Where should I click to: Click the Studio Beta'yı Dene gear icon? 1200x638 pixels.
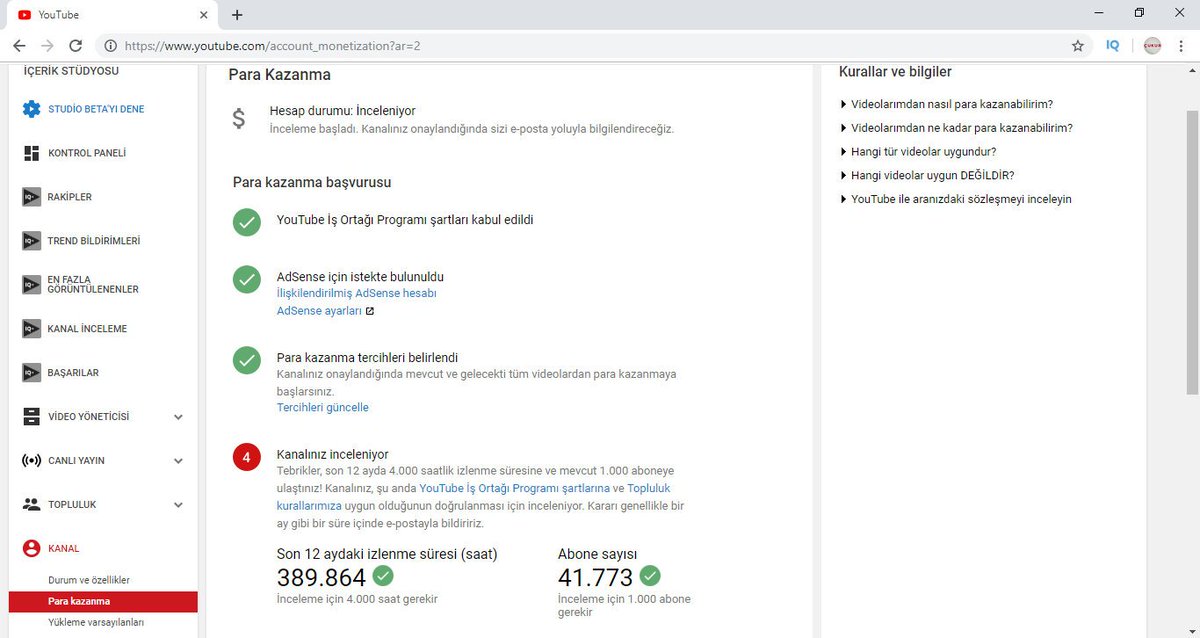pos(31,109)
